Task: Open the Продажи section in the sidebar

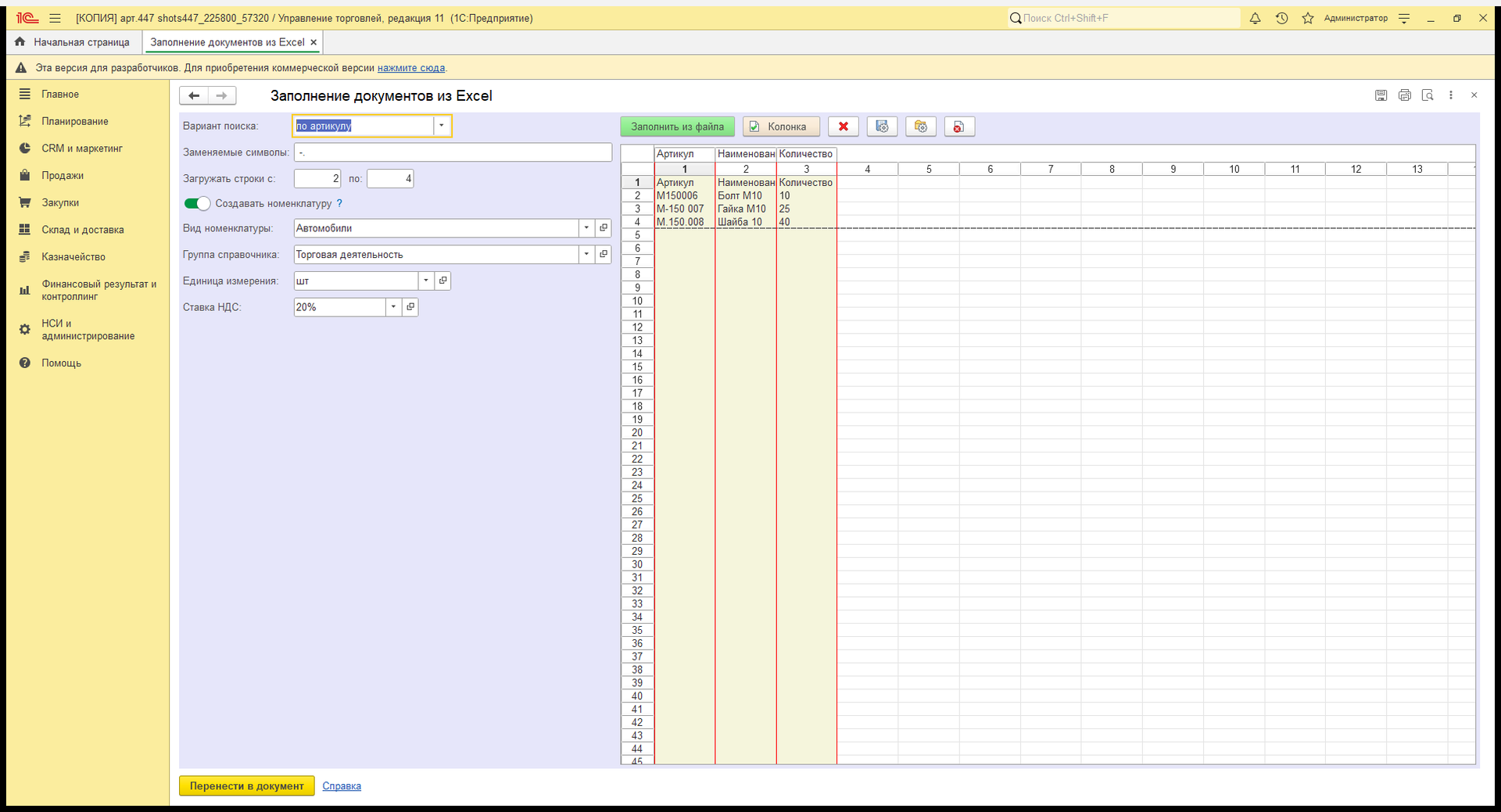Action: click(63, 175)
